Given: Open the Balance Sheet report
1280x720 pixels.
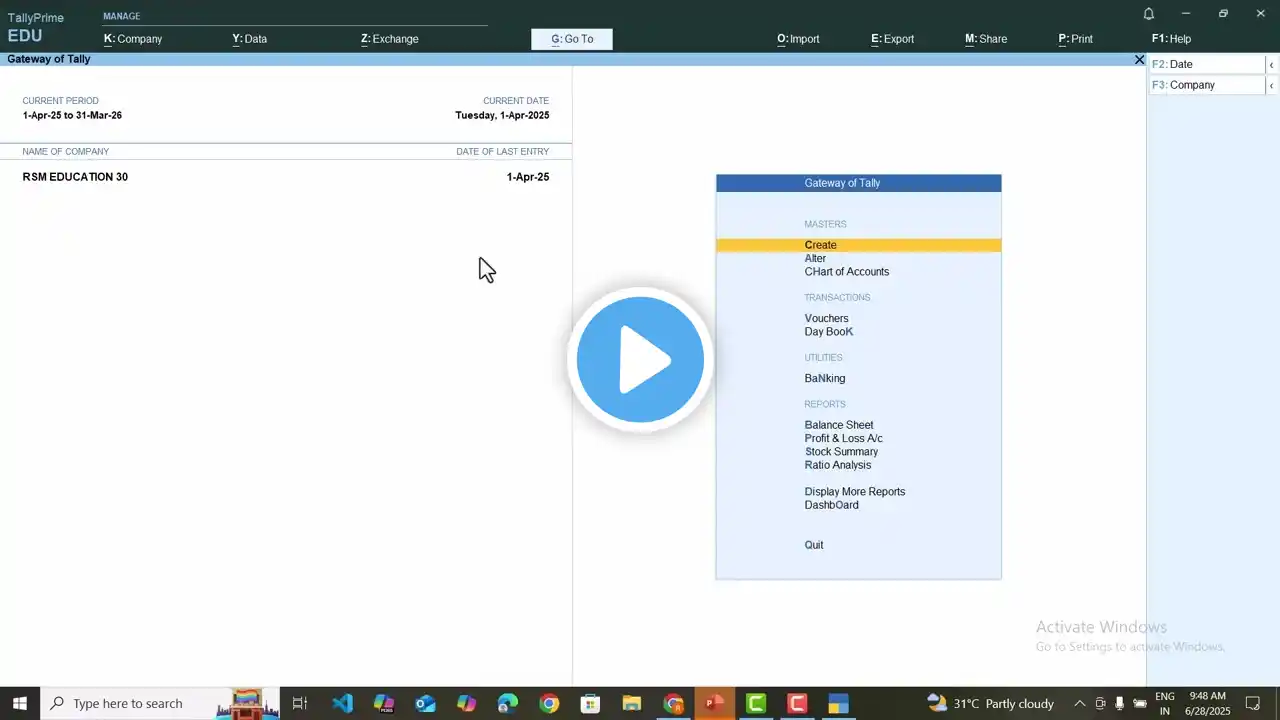Looking at the screenshot, I should coord(838,425).
